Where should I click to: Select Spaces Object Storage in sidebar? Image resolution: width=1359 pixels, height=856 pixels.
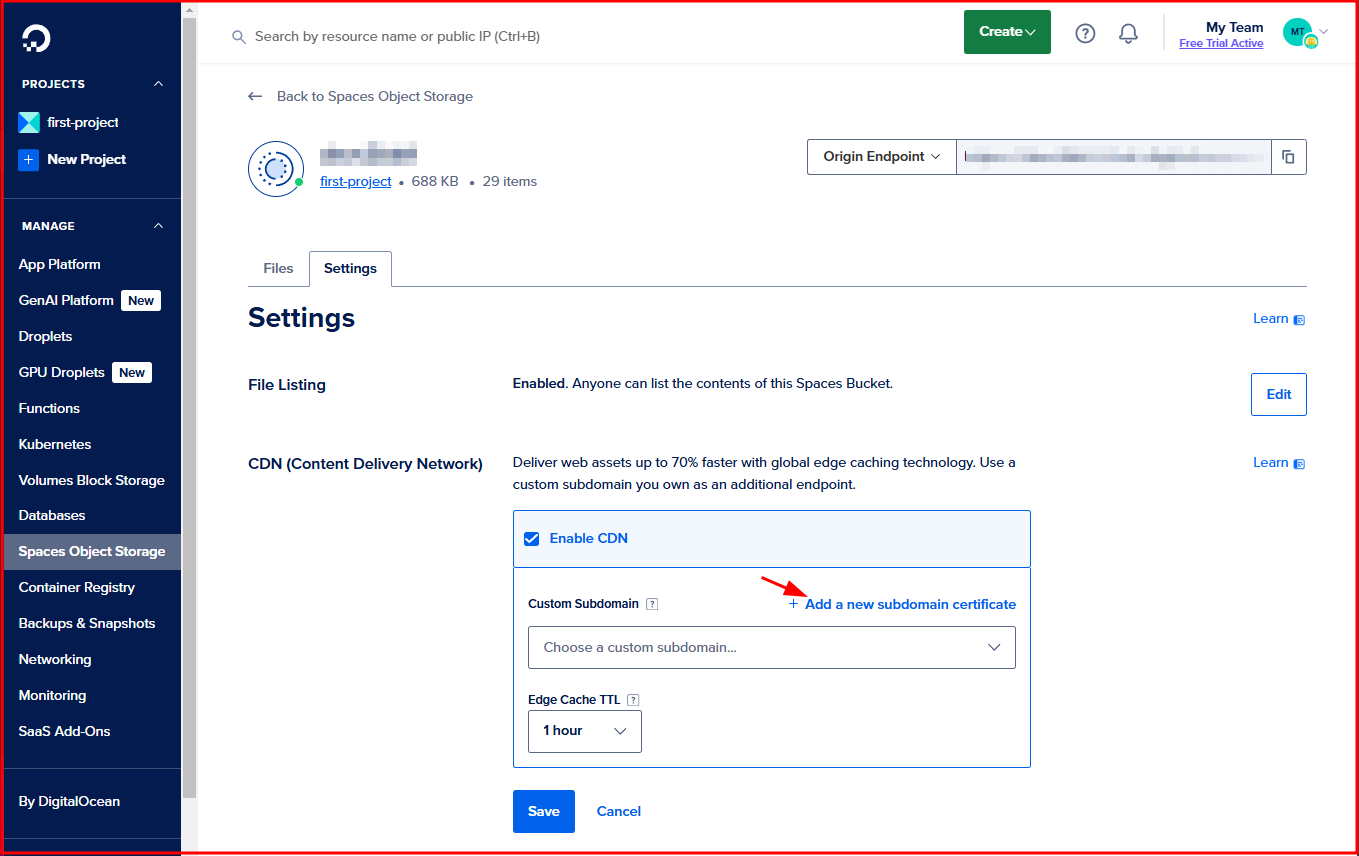92,551
